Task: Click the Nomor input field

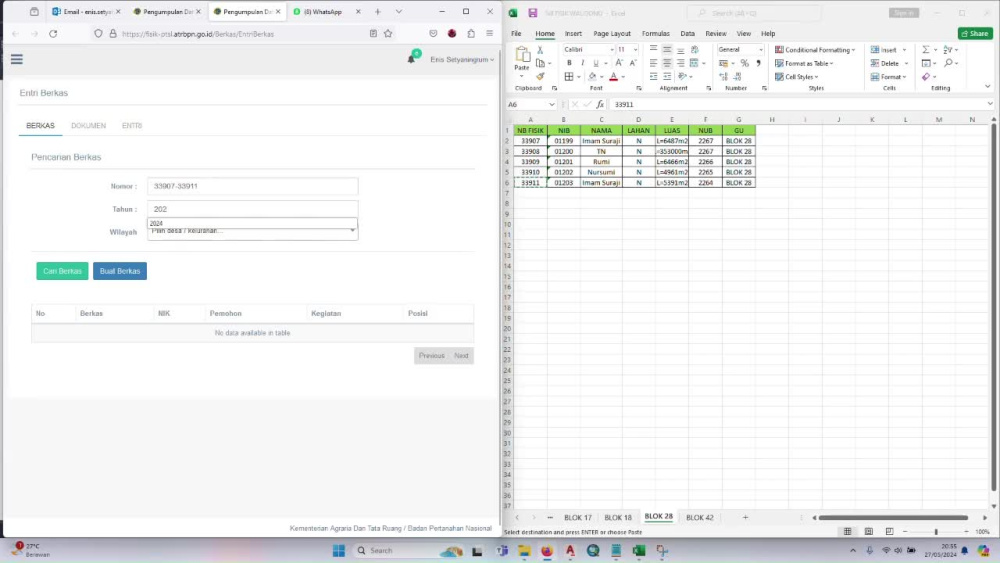Action: tap(253, 186)
